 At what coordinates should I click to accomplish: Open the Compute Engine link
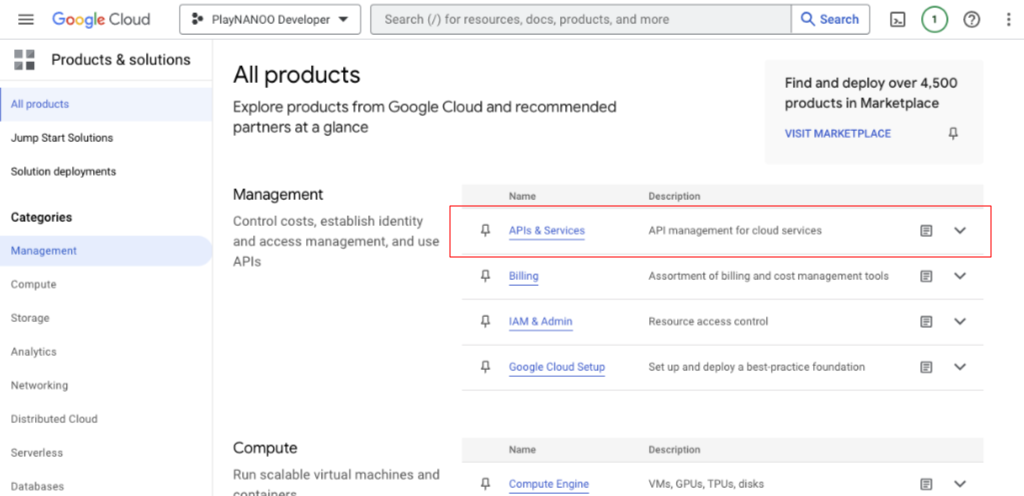(x=549, y=484)
